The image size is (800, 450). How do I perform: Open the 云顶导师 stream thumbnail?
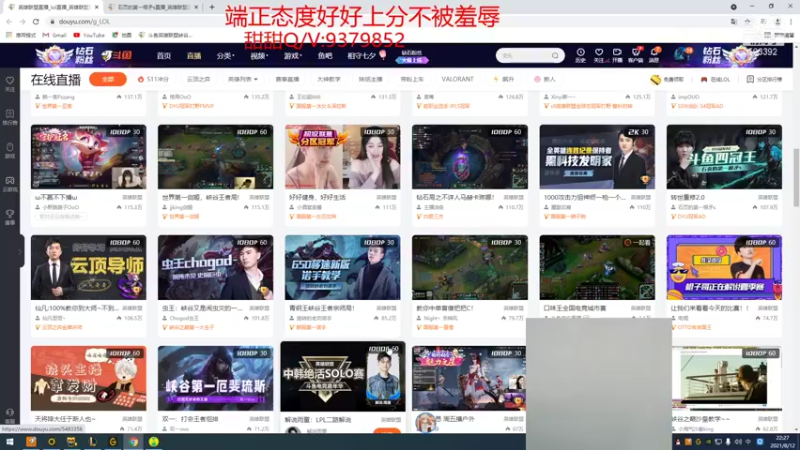pyautogui.click(x=88, y=267)
